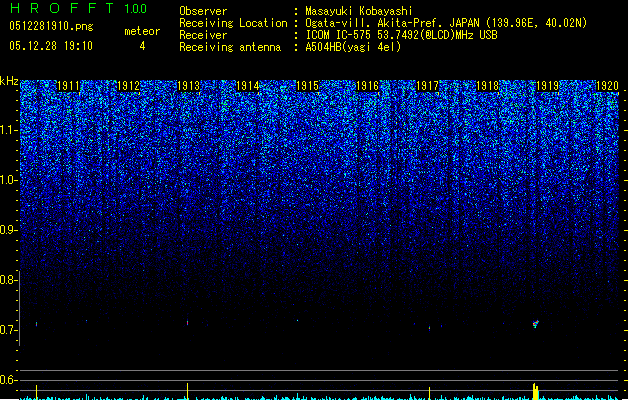Click the antenna value A504HB(yagi 4el)
Image resolution: width=629 pixels, height=400 pixels.
pos(353,47)
